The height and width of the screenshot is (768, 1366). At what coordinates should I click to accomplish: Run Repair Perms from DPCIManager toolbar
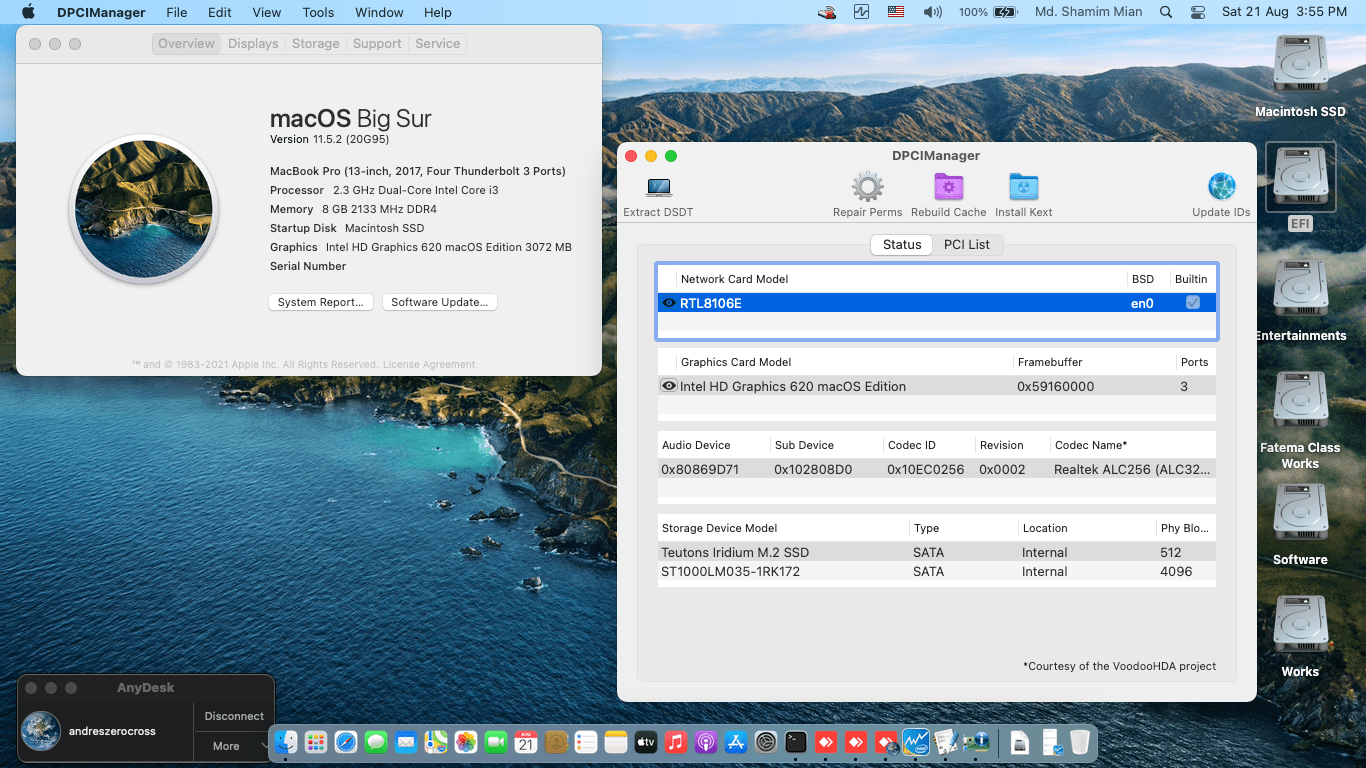(867, 187)
